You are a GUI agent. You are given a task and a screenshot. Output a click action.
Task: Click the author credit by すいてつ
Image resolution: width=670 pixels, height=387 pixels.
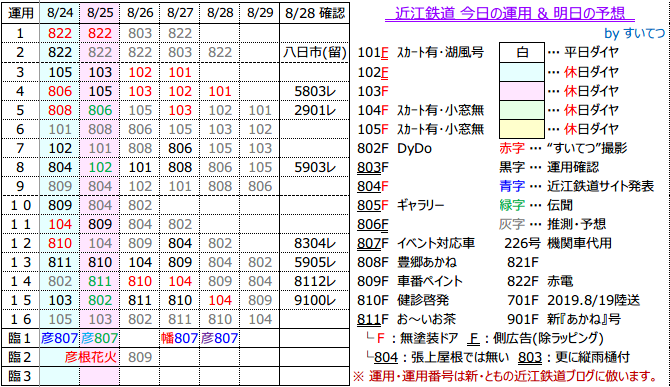click(635, 33)
